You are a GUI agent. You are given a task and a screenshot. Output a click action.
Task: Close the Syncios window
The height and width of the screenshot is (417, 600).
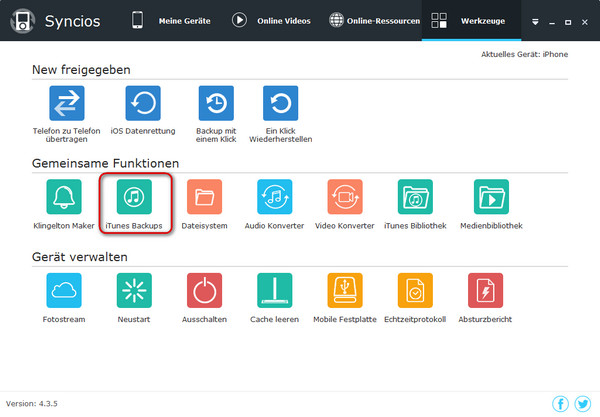click(585, 23)
